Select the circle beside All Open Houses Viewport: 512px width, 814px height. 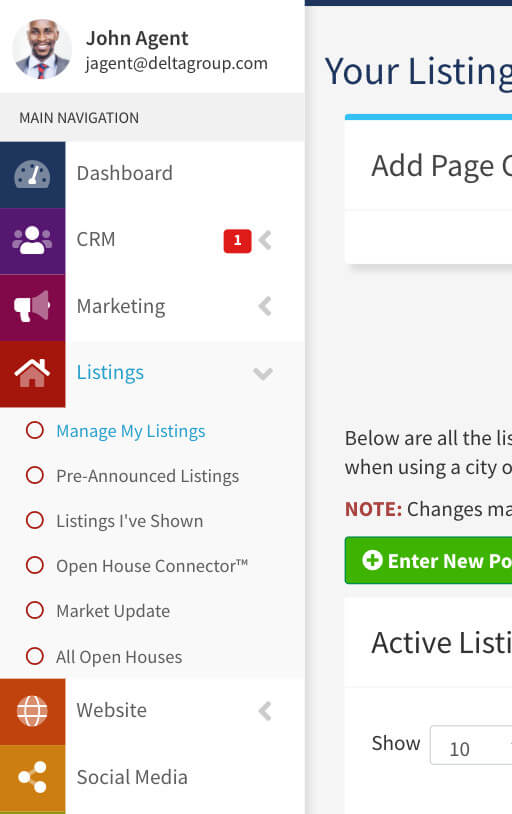coord(35,656)
